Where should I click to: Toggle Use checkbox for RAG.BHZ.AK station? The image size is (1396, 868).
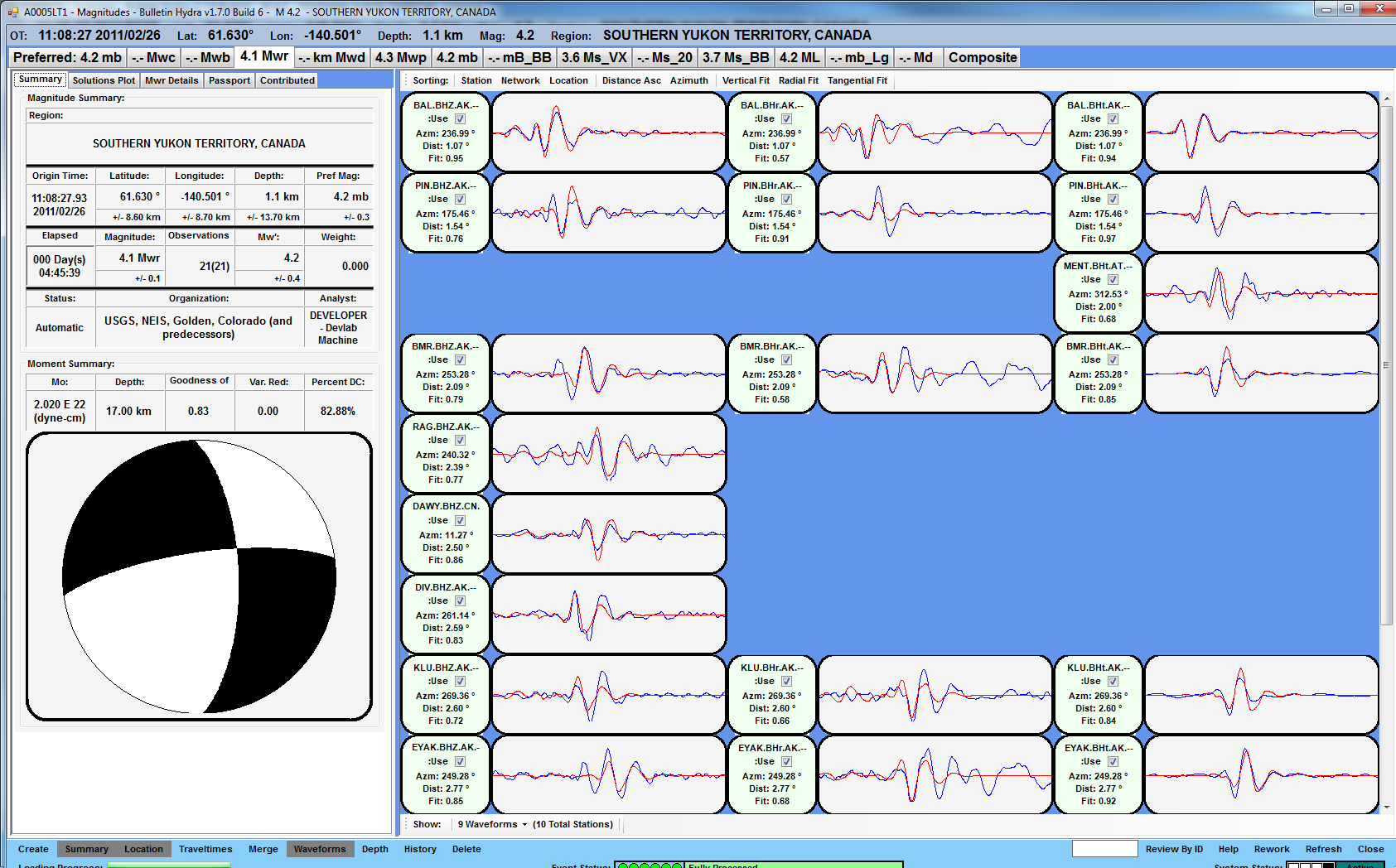pyautogui.click(x=460, y=440)
